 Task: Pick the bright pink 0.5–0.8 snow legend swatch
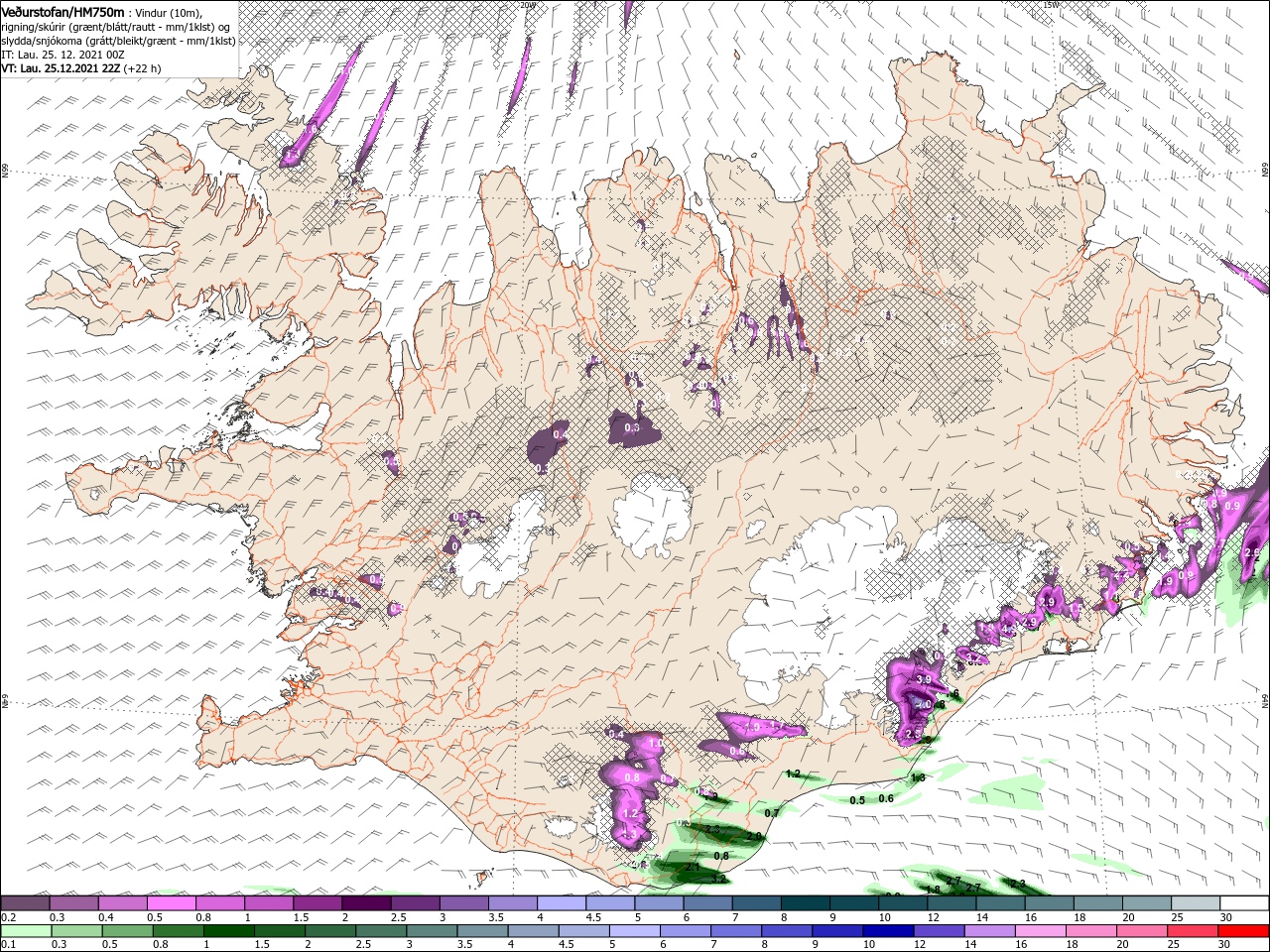(171, 903)
